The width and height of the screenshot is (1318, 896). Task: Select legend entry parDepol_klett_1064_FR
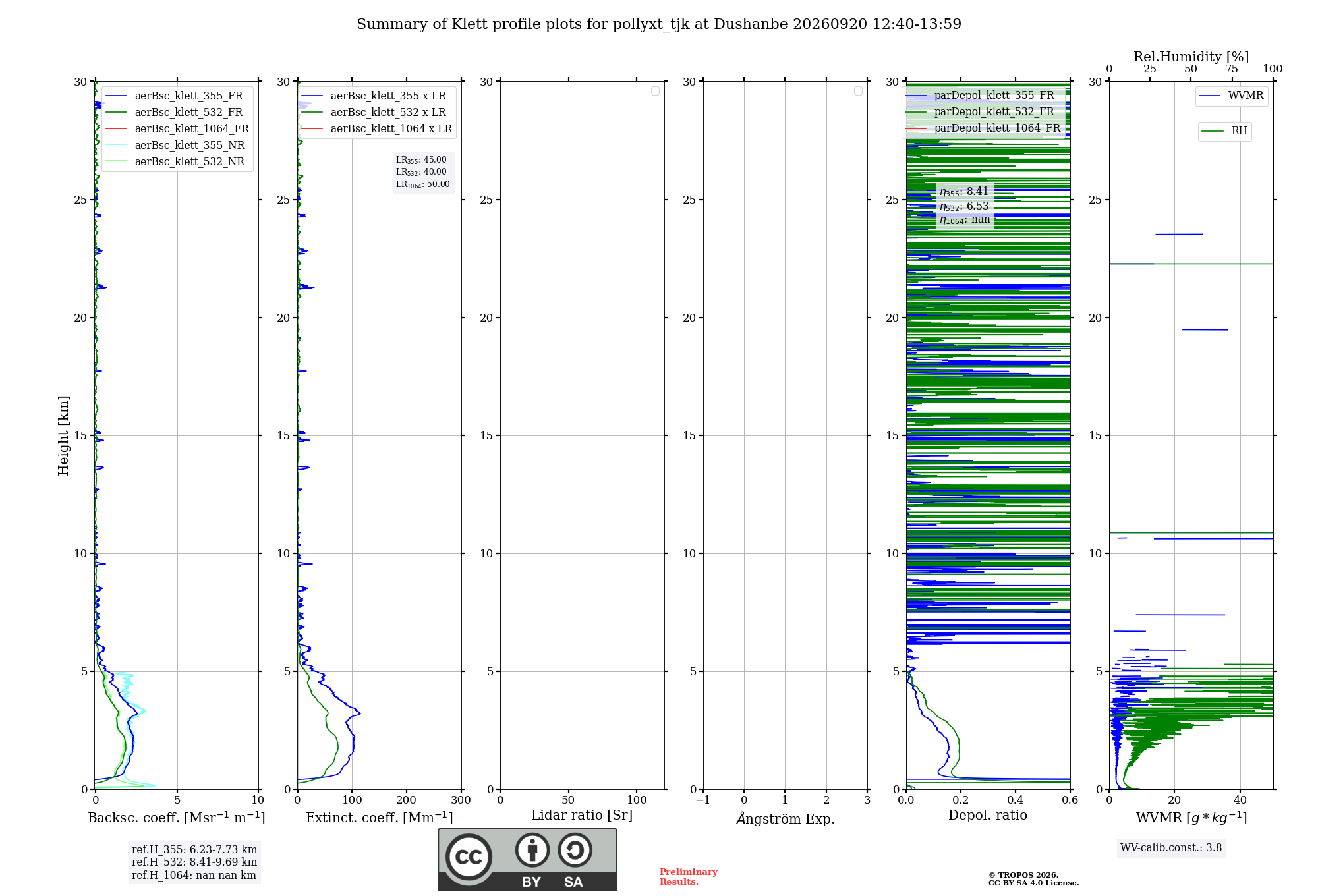click(x=983, y=128)
